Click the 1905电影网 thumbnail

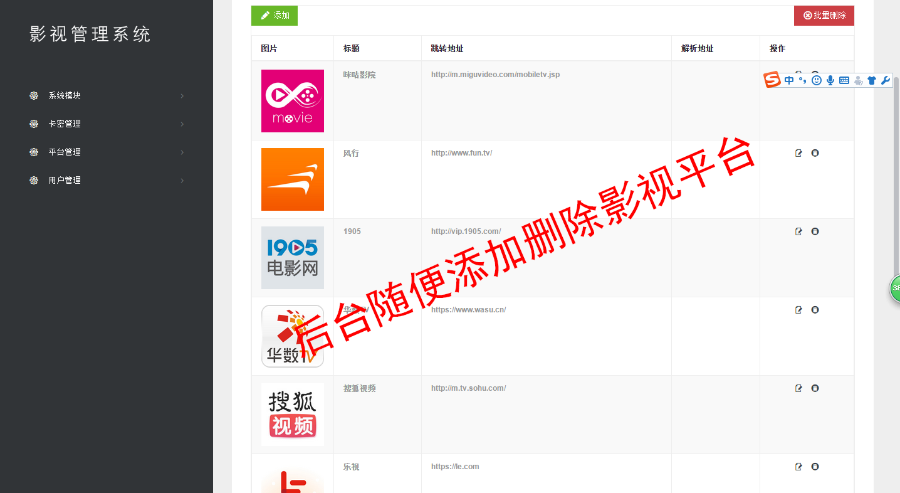[x=292, y=258]
